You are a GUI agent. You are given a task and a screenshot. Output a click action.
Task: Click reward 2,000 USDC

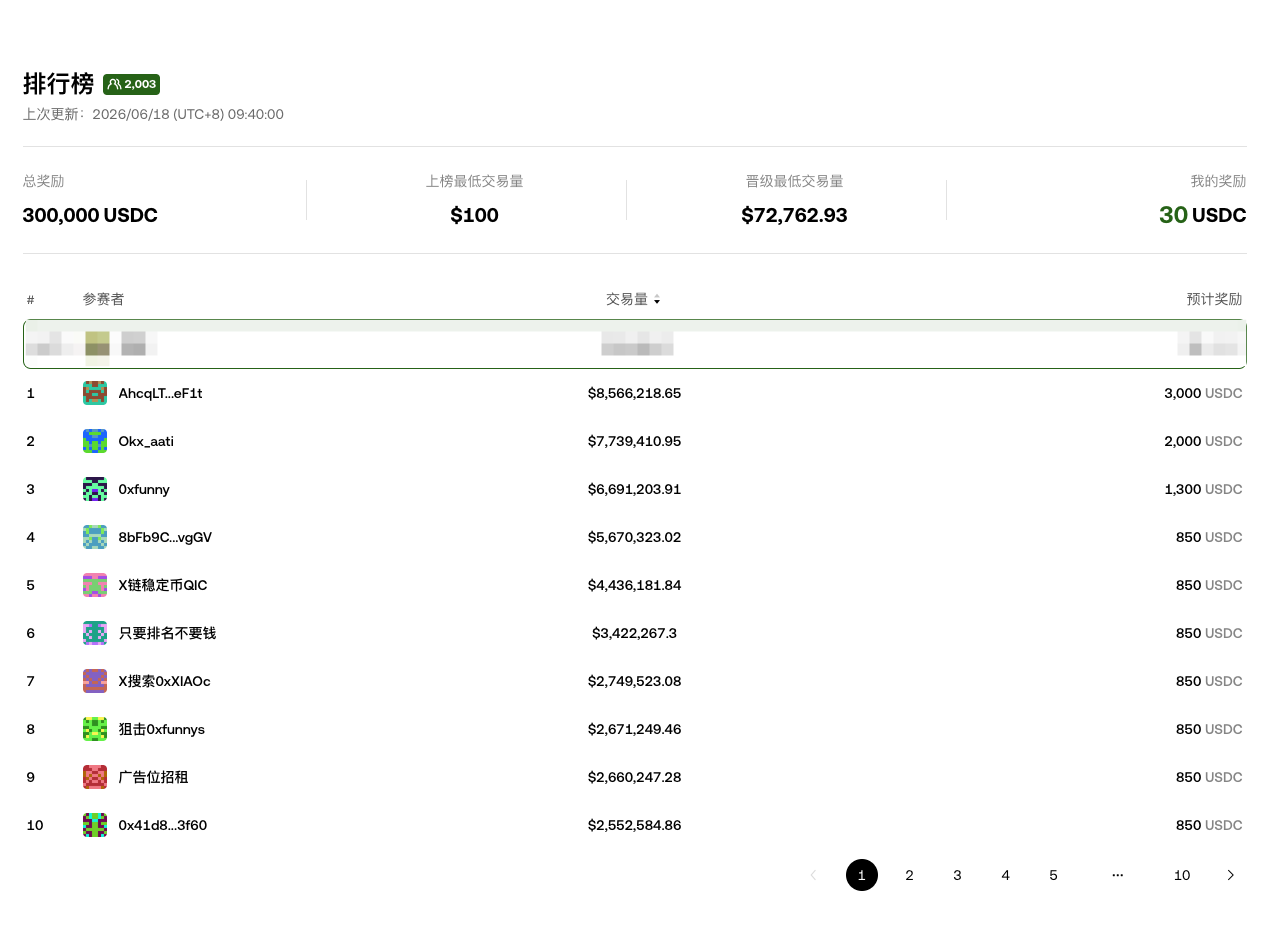click(x=1203, y=441)
